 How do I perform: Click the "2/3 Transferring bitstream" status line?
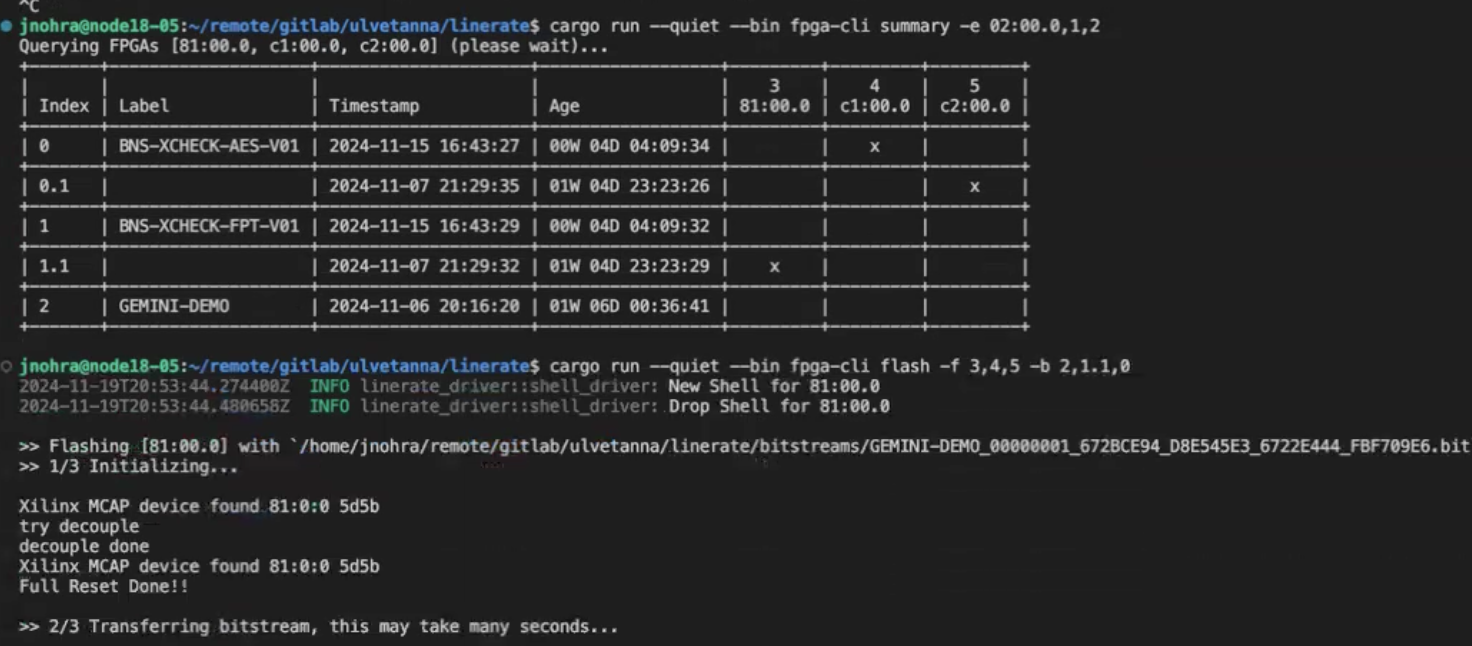point(318,626)
